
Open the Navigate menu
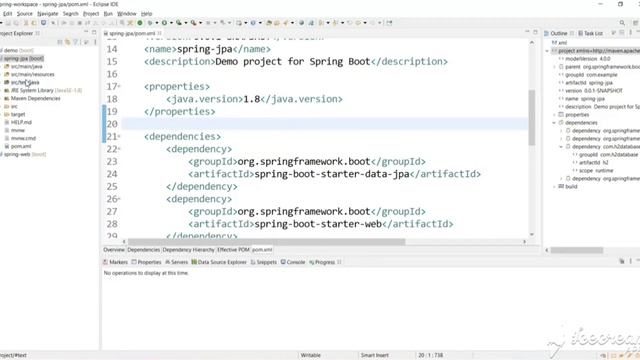click(x=48, y=13)
